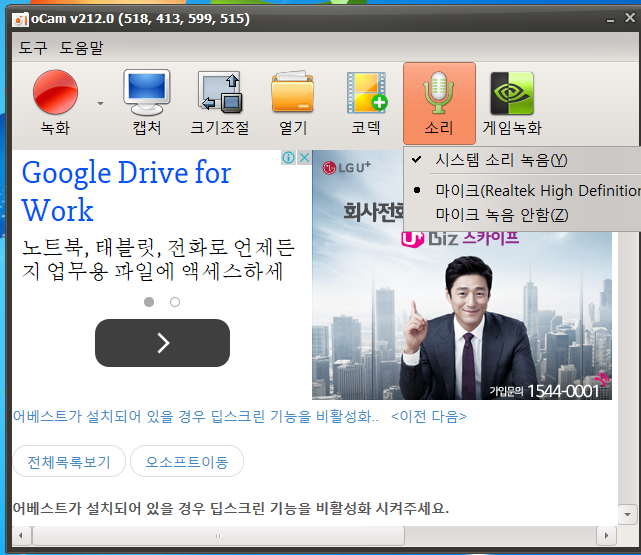The image size is (641, 555).
Task: Click the <이전 다음> link
Action: 428,416
